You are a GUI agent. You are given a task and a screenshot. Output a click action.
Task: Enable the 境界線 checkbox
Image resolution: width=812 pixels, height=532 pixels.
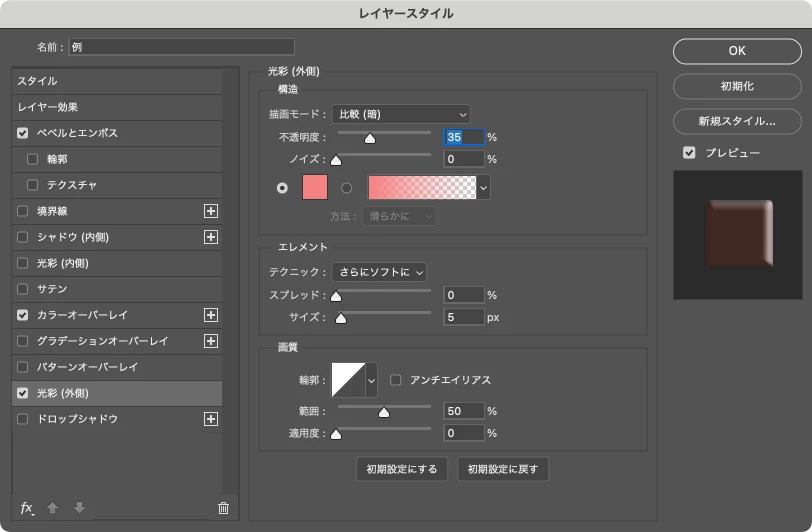[22, 211]
